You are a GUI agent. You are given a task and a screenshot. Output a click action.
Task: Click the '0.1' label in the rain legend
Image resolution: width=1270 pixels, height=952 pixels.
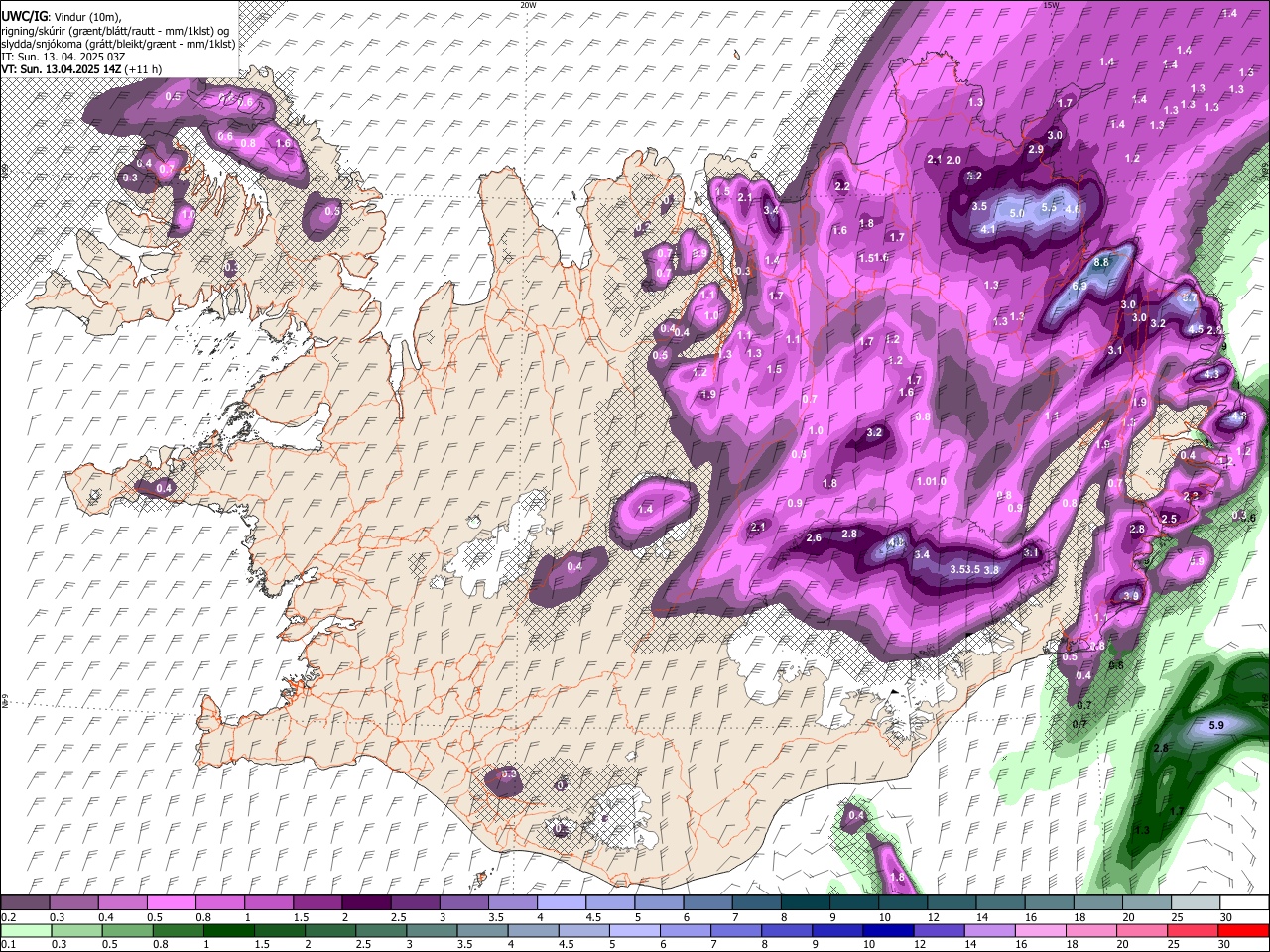pos(8,944)
